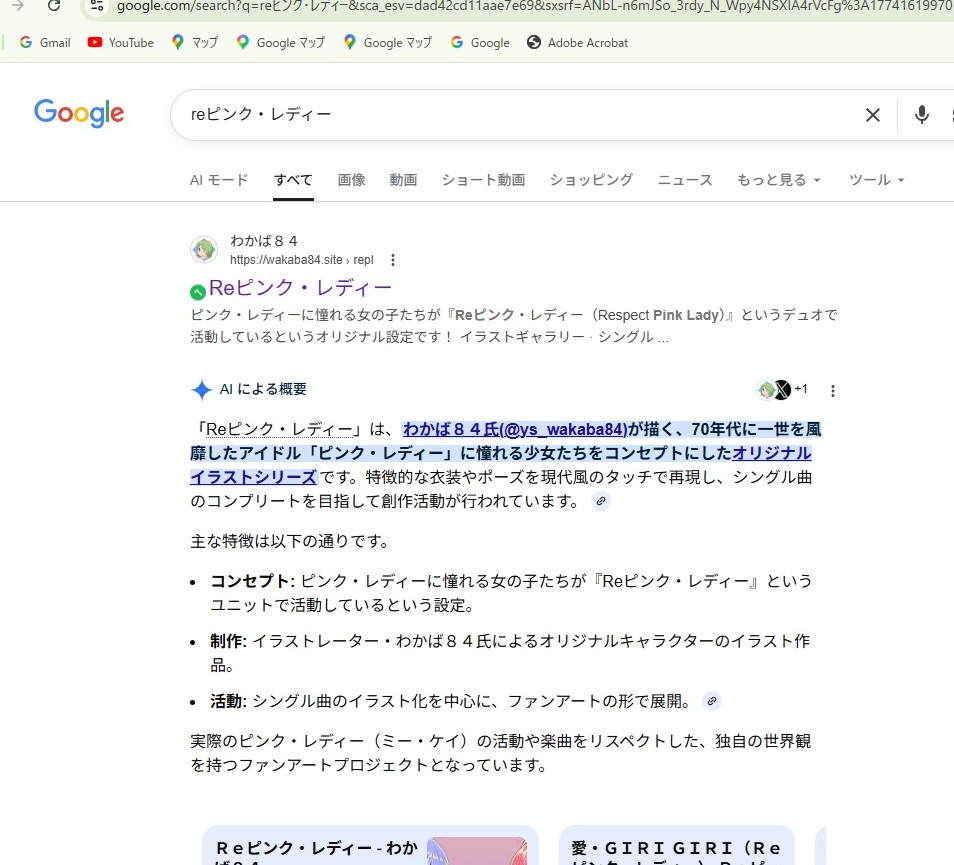Open Reピンク・レディー - わか source card
This screenshot has height=865, width=954.
click(x=370, y=846)
